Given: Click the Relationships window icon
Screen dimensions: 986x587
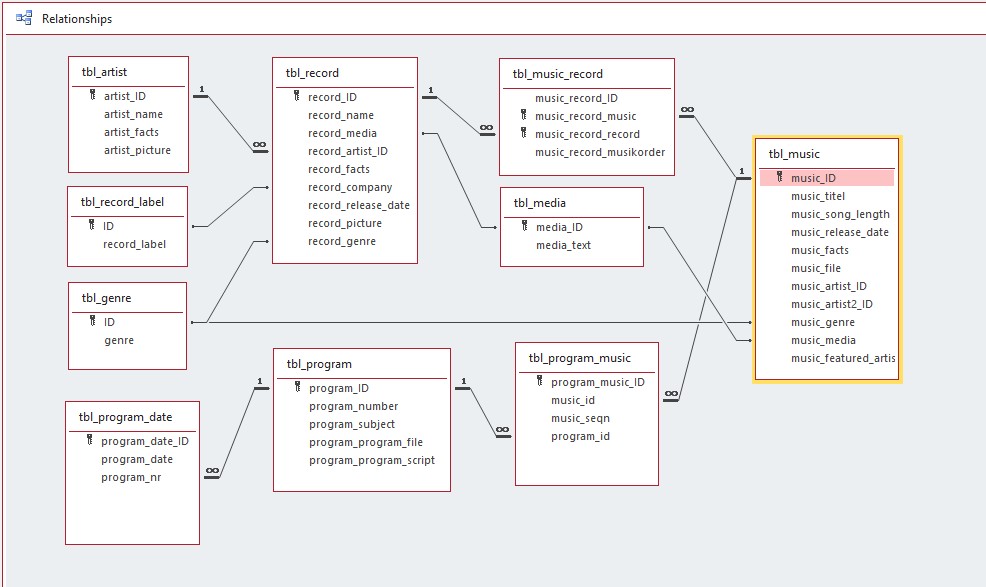Looking at the screenshot, I should click(24, 18).
